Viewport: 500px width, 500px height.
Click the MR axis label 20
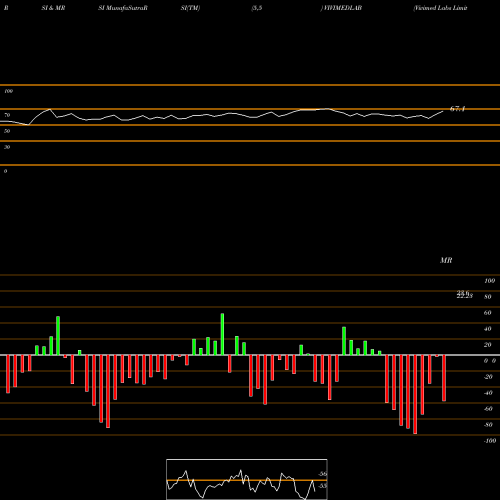click(x=487, y=345)
